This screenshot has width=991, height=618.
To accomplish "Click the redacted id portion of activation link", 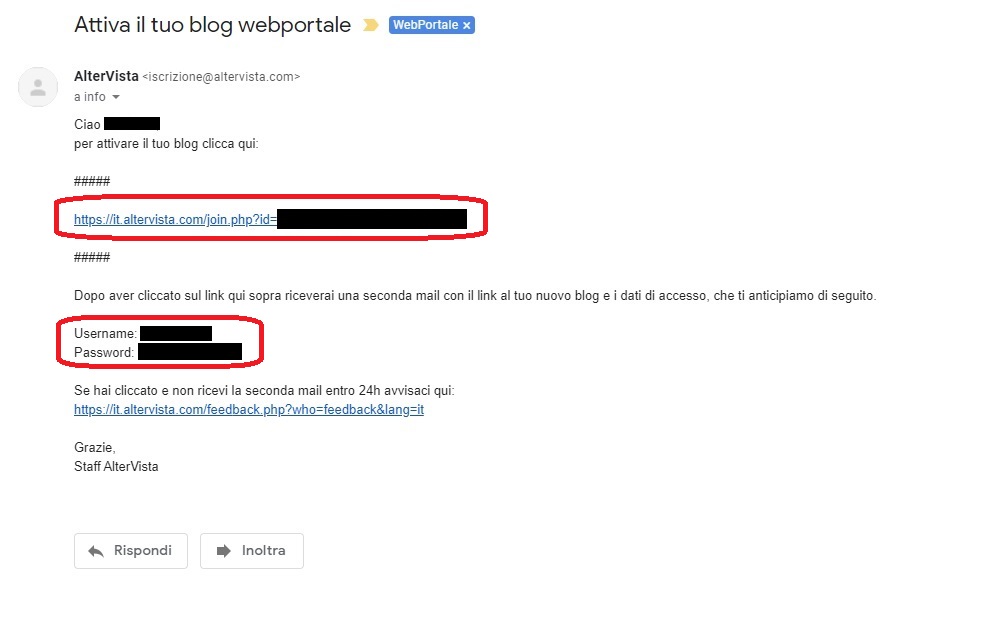I will point(372,219).
